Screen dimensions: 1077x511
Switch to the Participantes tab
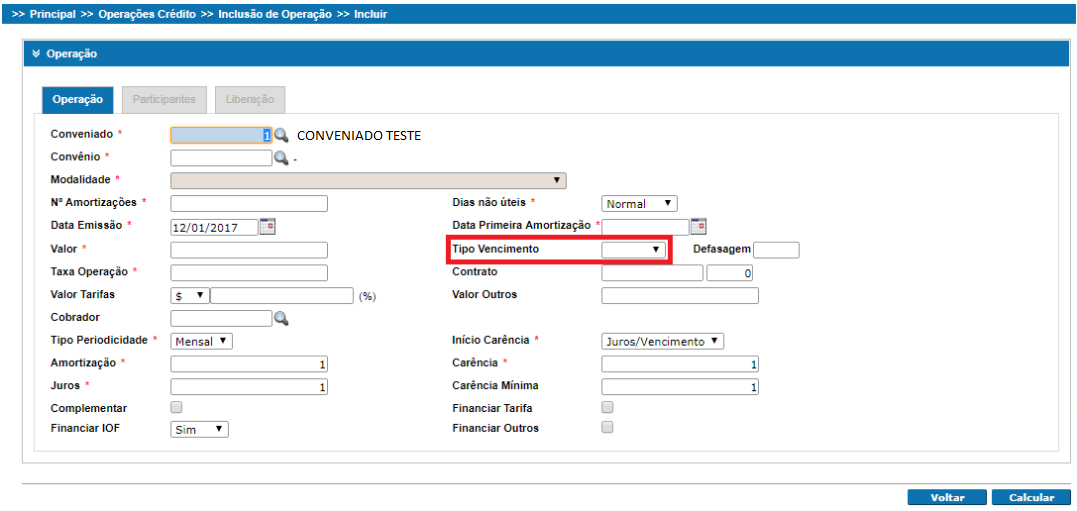[164, 100]
